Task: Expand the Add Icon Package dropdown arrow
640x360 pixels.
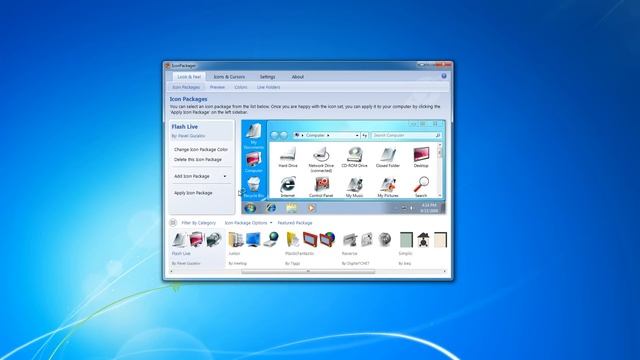Action: (x=224, y=176)
